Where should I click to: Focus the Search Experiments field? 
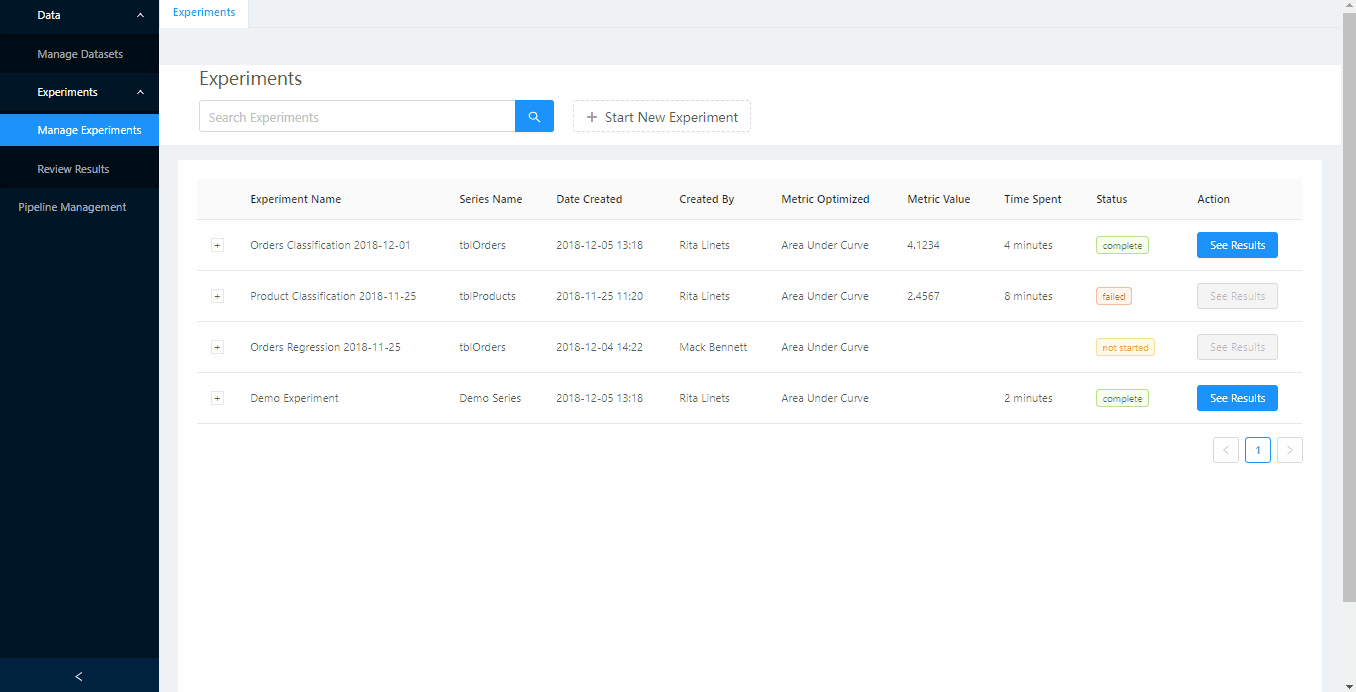point(357,116)
